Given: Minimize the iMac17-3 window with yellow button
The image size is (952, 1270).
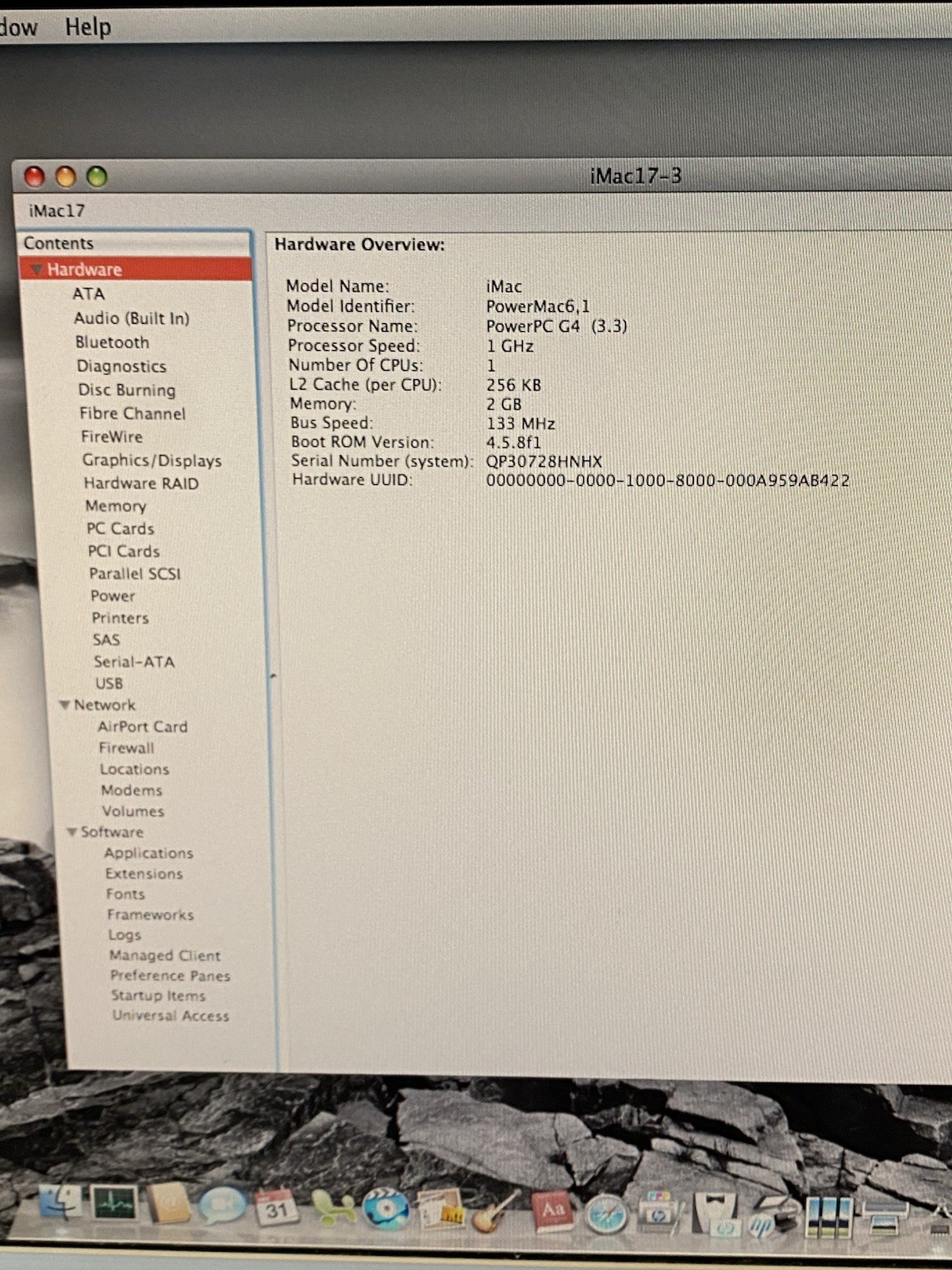Looking at the screenshot, I should point(66,176).
